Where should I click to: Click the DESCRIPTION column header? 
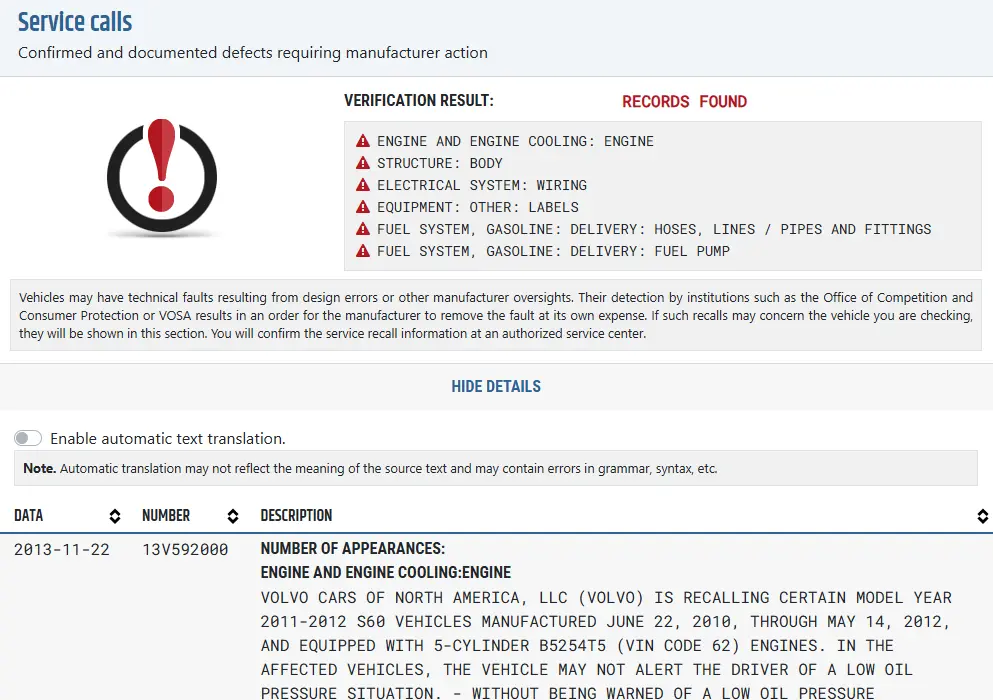point(296,516)
